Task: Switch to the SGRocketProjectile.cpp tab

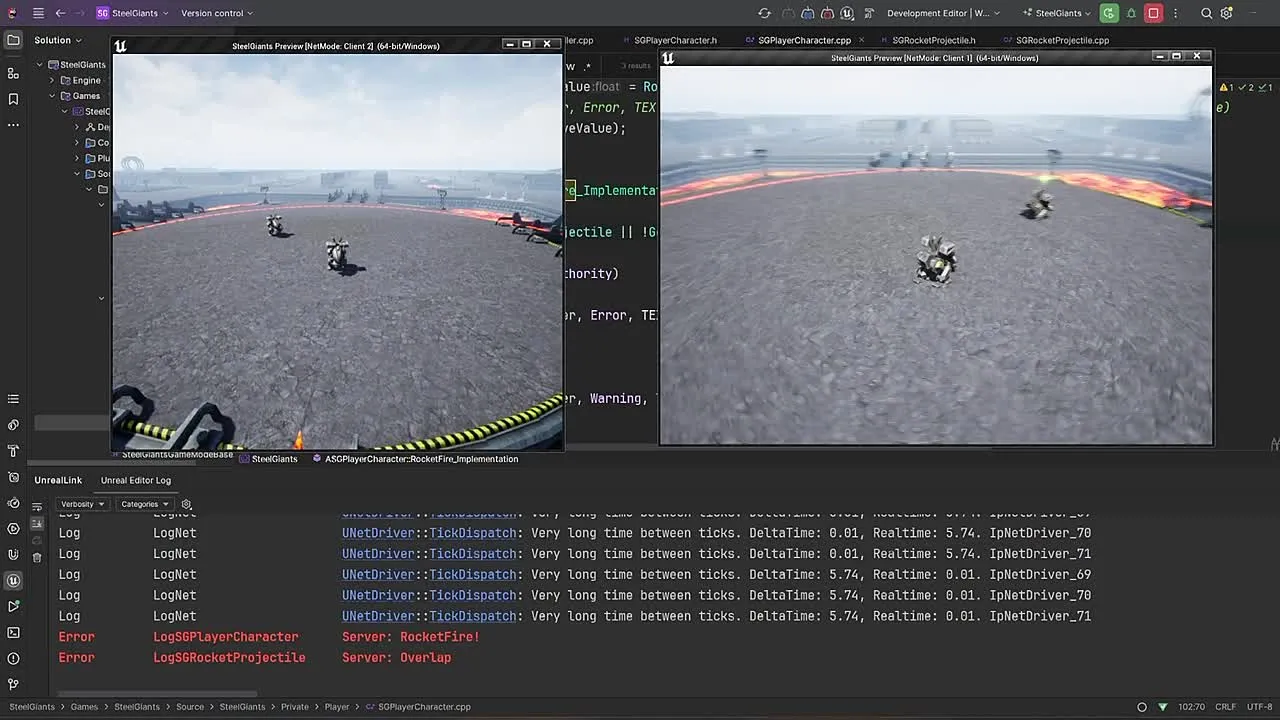Action: click(x=1062, y=40)
